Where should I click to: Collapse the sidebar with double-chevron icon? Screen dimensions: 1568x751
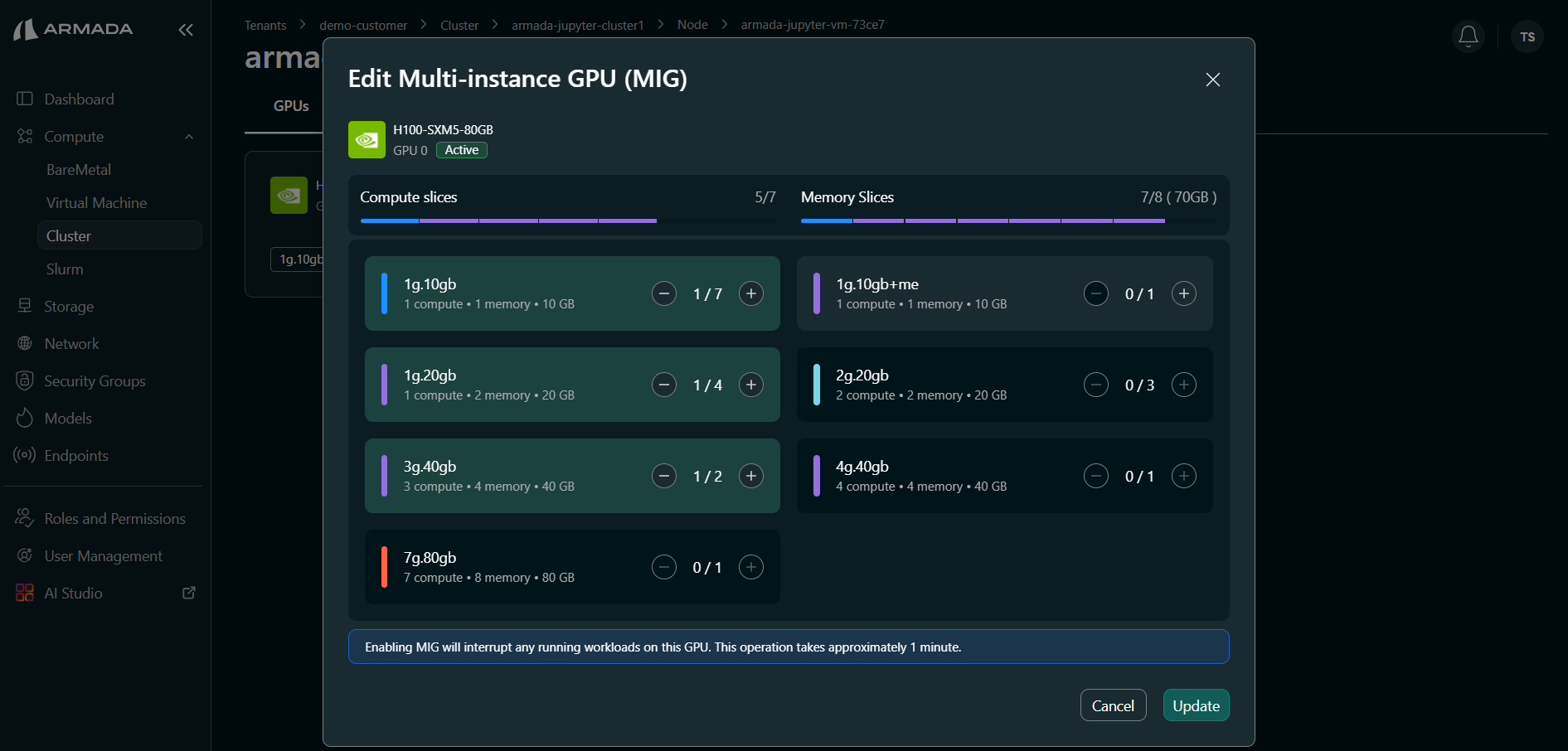[x=186, y=30]
